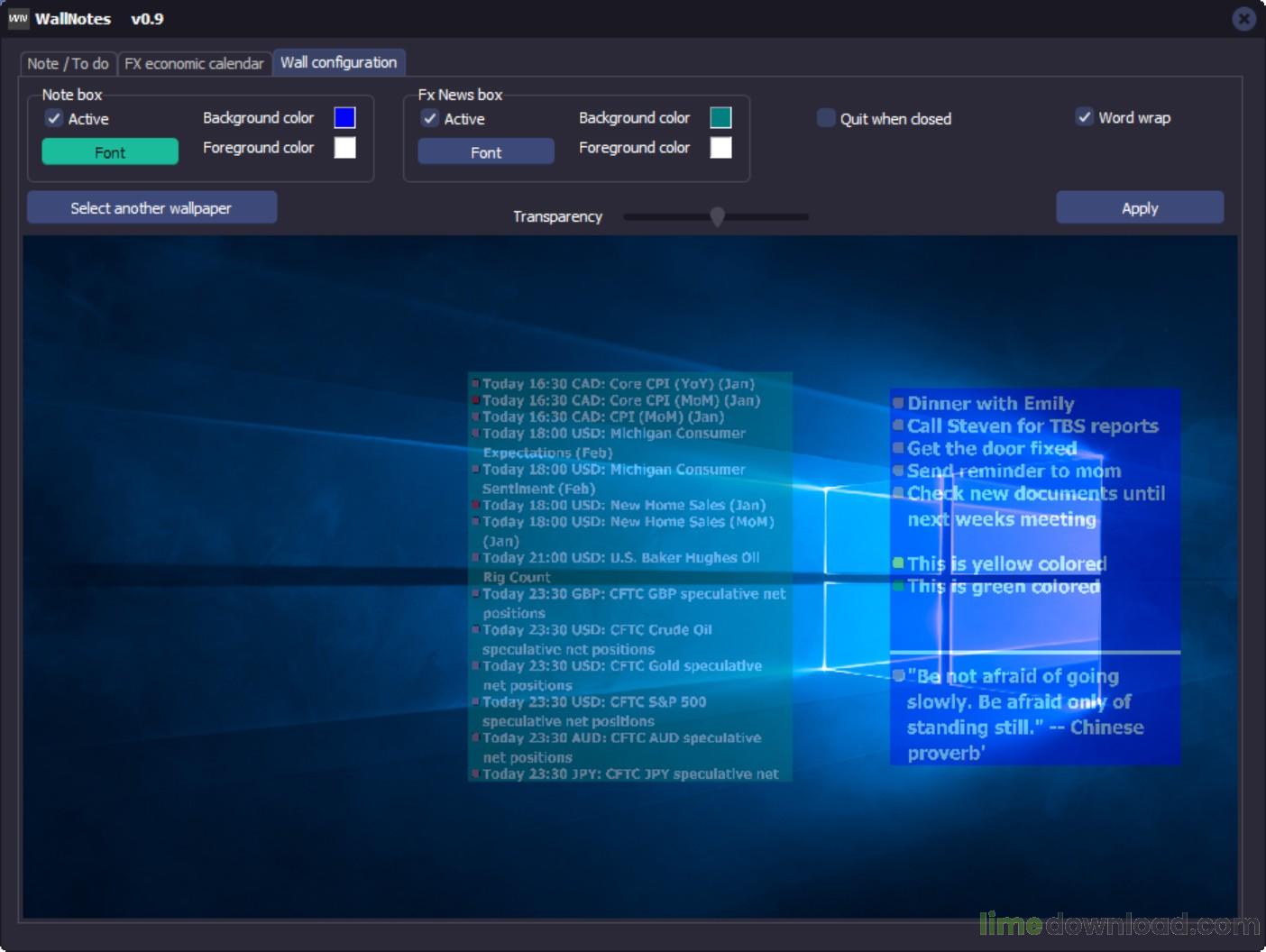The image size is (1266, 952).
Task: Click the green bullet next to 'This is green colored'
Action: coord(897,584)
